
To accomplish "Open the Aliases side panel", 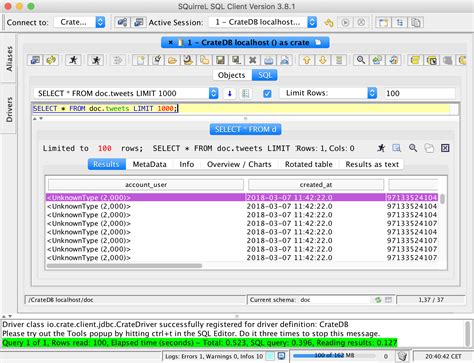I will tap(9, 59).
